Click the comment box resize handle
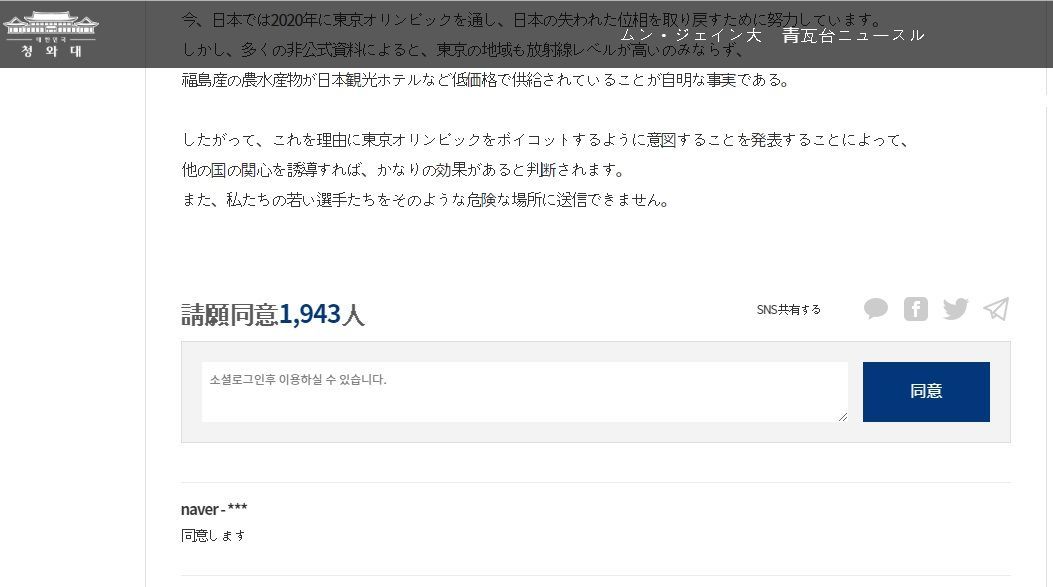This screenshot has width=1053, height=587. (x=843, y=417)
